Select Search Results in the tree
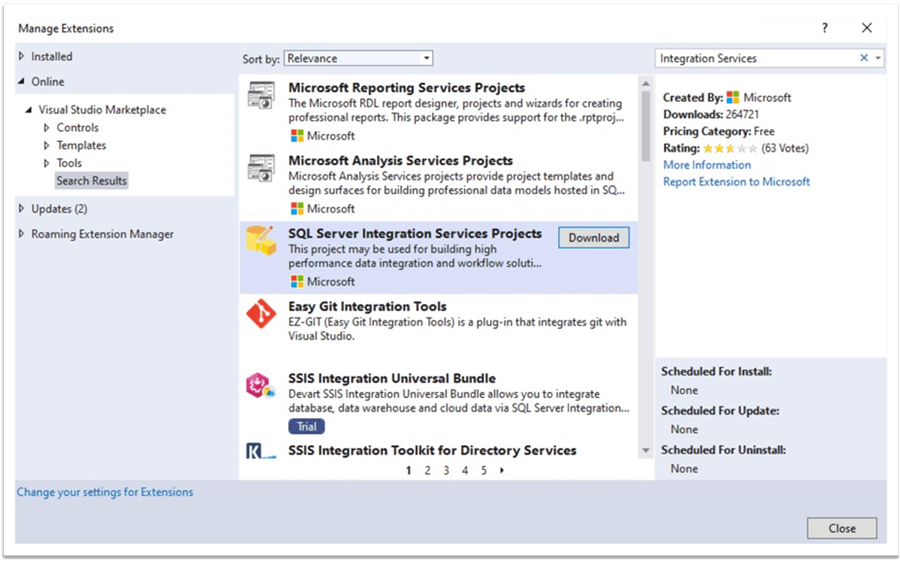900x563 pixels. click(91, 181)
